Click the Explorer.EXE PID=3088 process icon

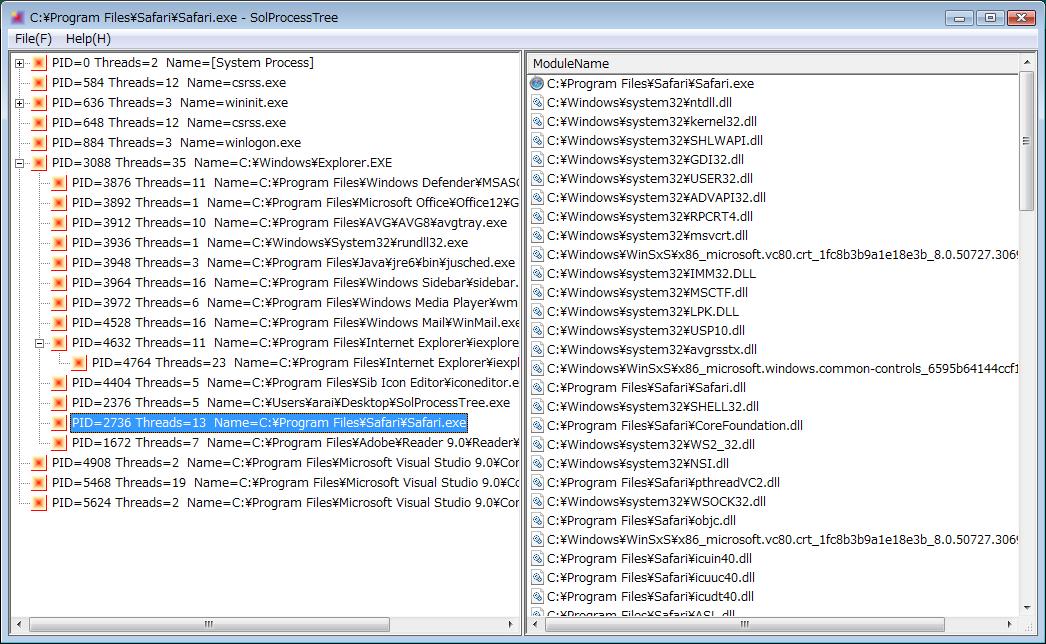point(39,163)
